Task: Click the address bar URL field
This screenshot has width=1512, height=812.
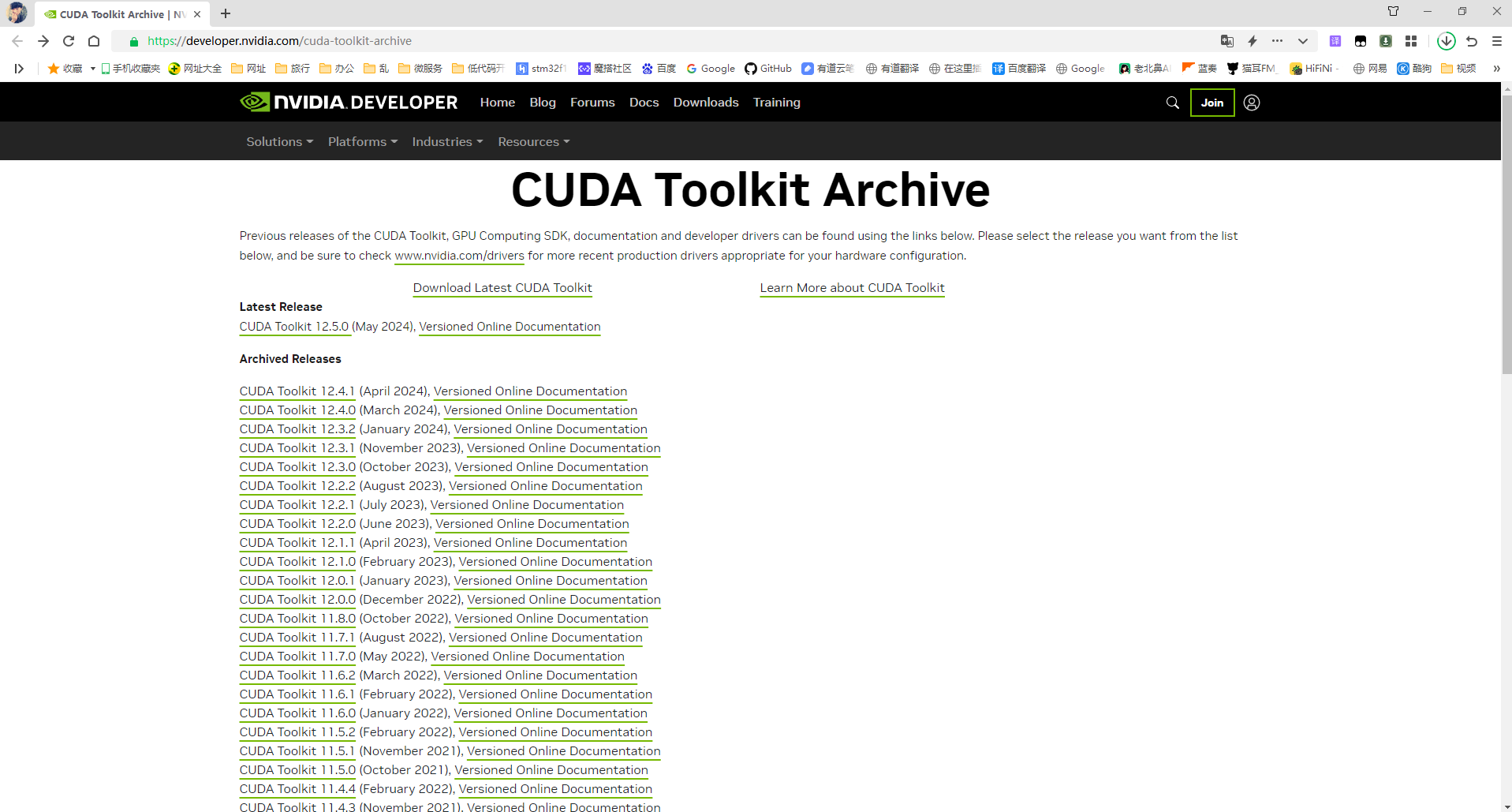Action: click(631, 41)
